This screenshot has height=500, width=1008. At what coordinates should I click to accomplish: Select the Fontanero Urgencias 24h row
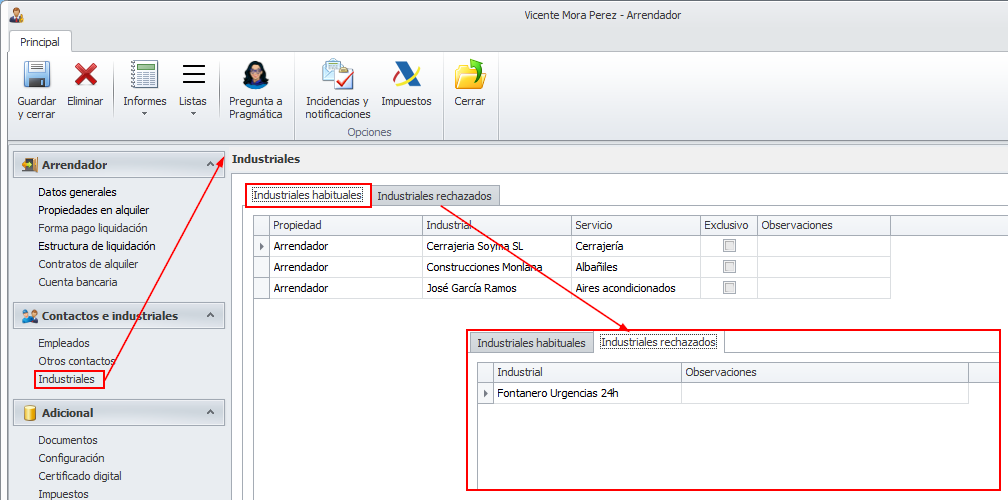[x=723, y=393]
